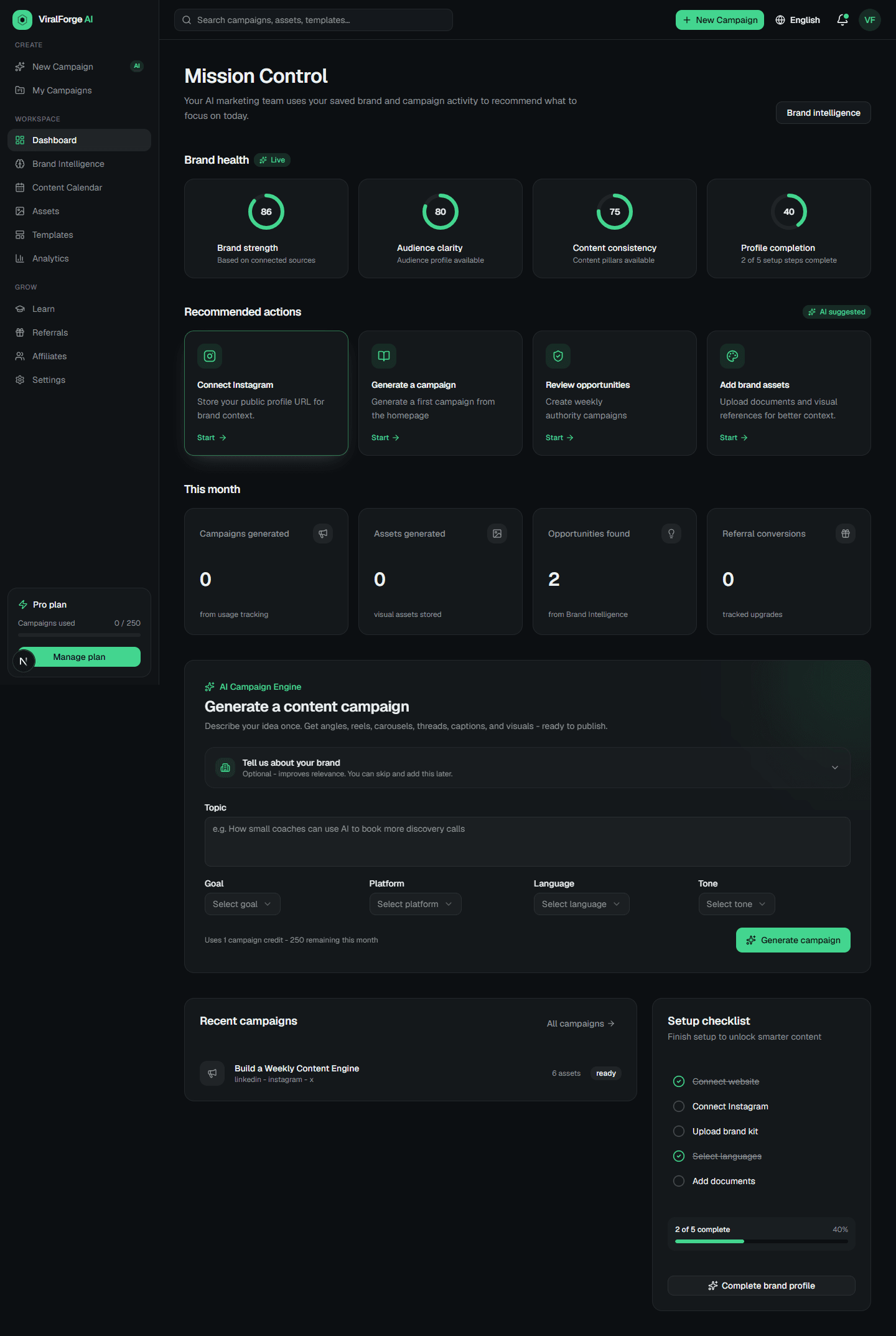Check the Upload brand kit checklist circle
The height and width of the screenshot is (1336, 896).
tap(679, 1131)
